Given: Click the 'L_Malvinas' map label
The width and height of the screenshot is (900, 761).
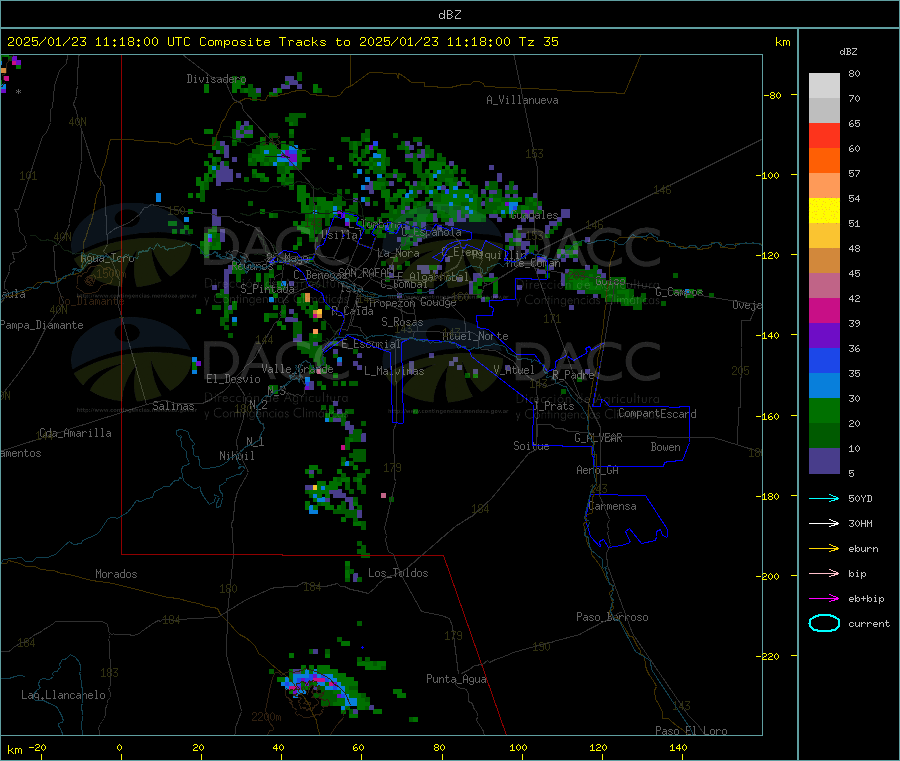Looking at the screenshot, I should tap(394, 371).
